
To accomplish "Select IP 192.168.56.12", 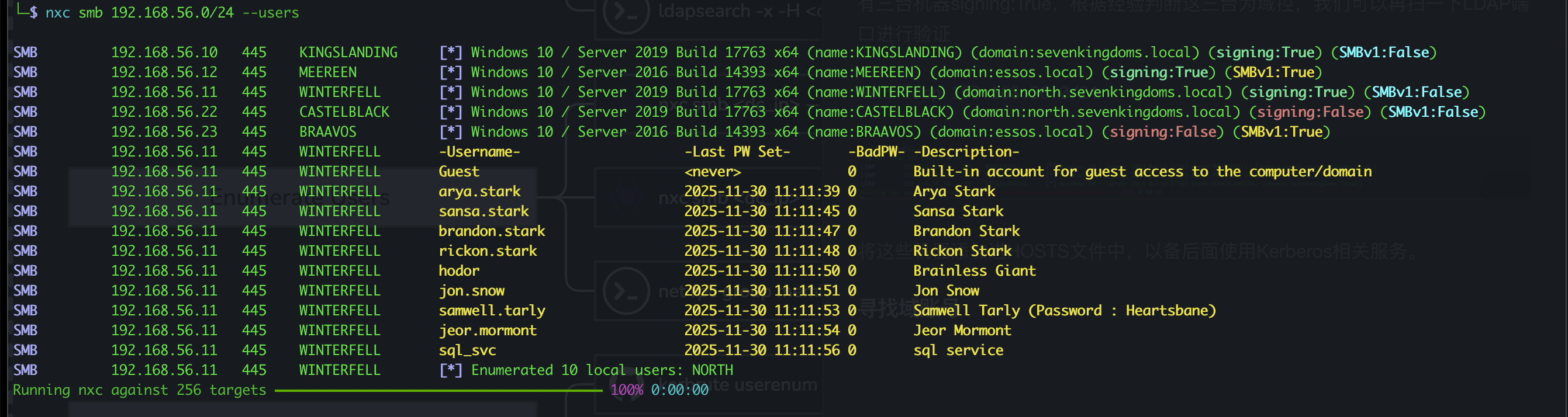I will [x=164, y=72].
